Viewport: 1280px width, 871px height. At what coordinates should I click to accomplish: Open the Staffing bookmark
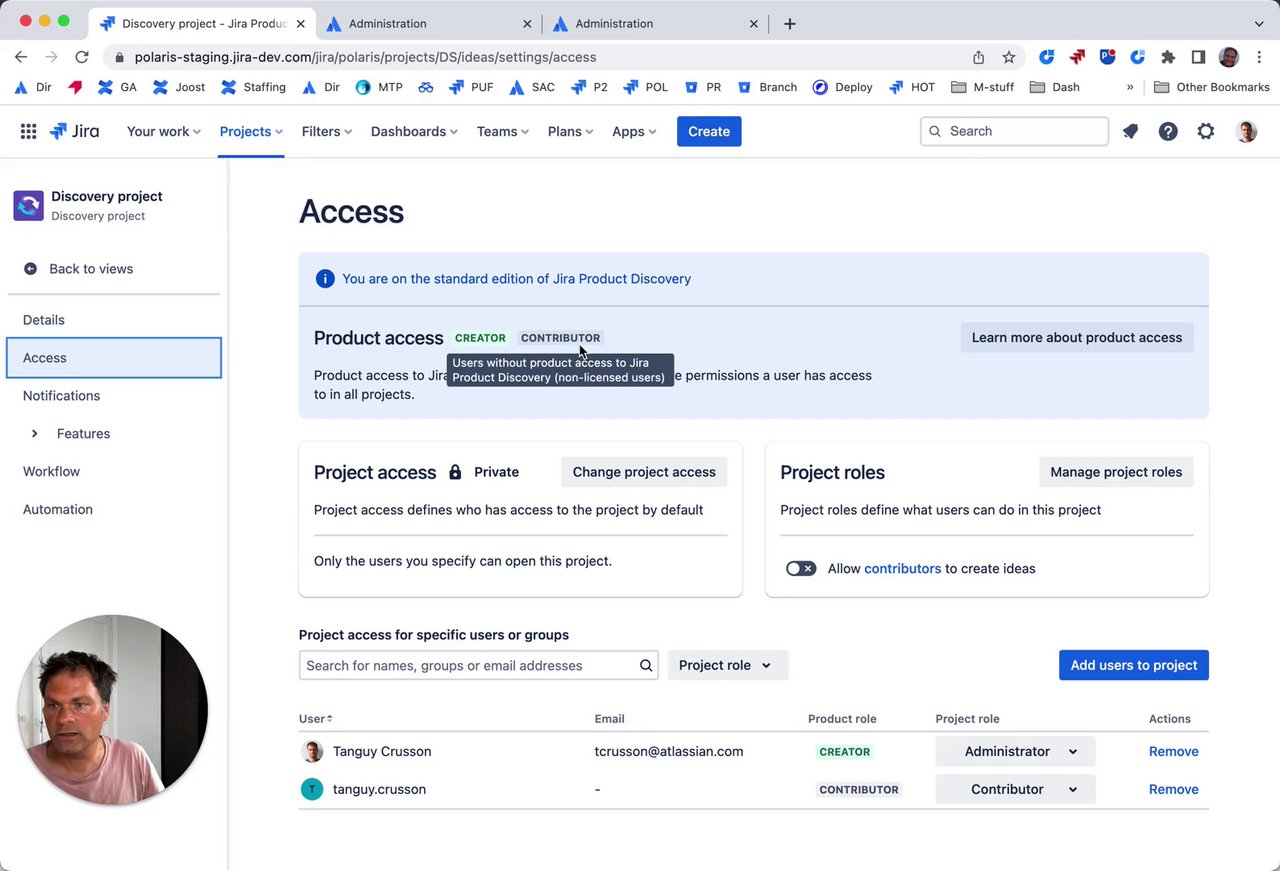pyautogui.click(x=253, y=87)
